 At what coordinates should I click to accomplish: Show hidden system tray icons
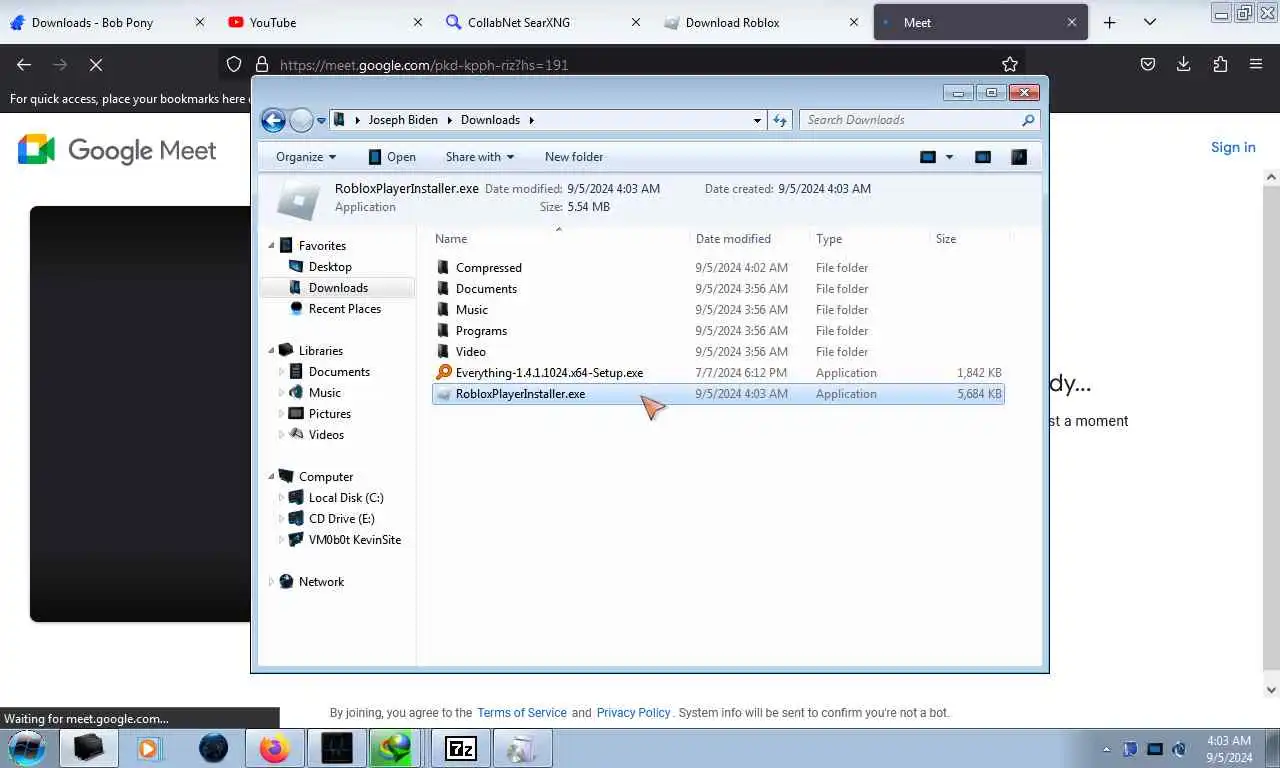(1106, 749)
